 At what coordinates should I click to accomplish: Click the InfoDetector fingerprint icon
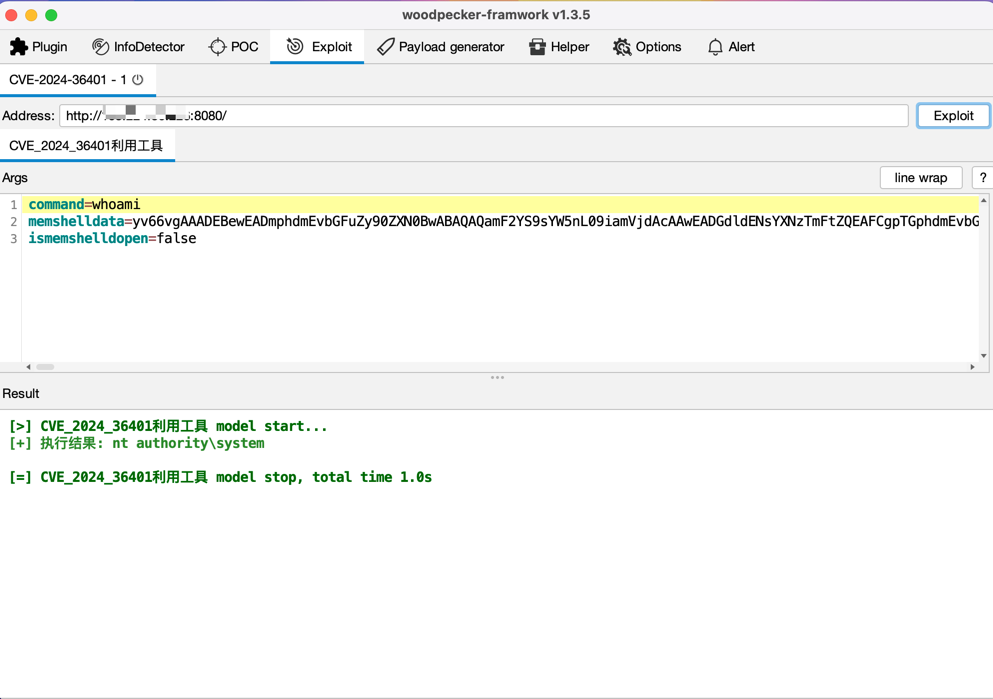point(101,47)
